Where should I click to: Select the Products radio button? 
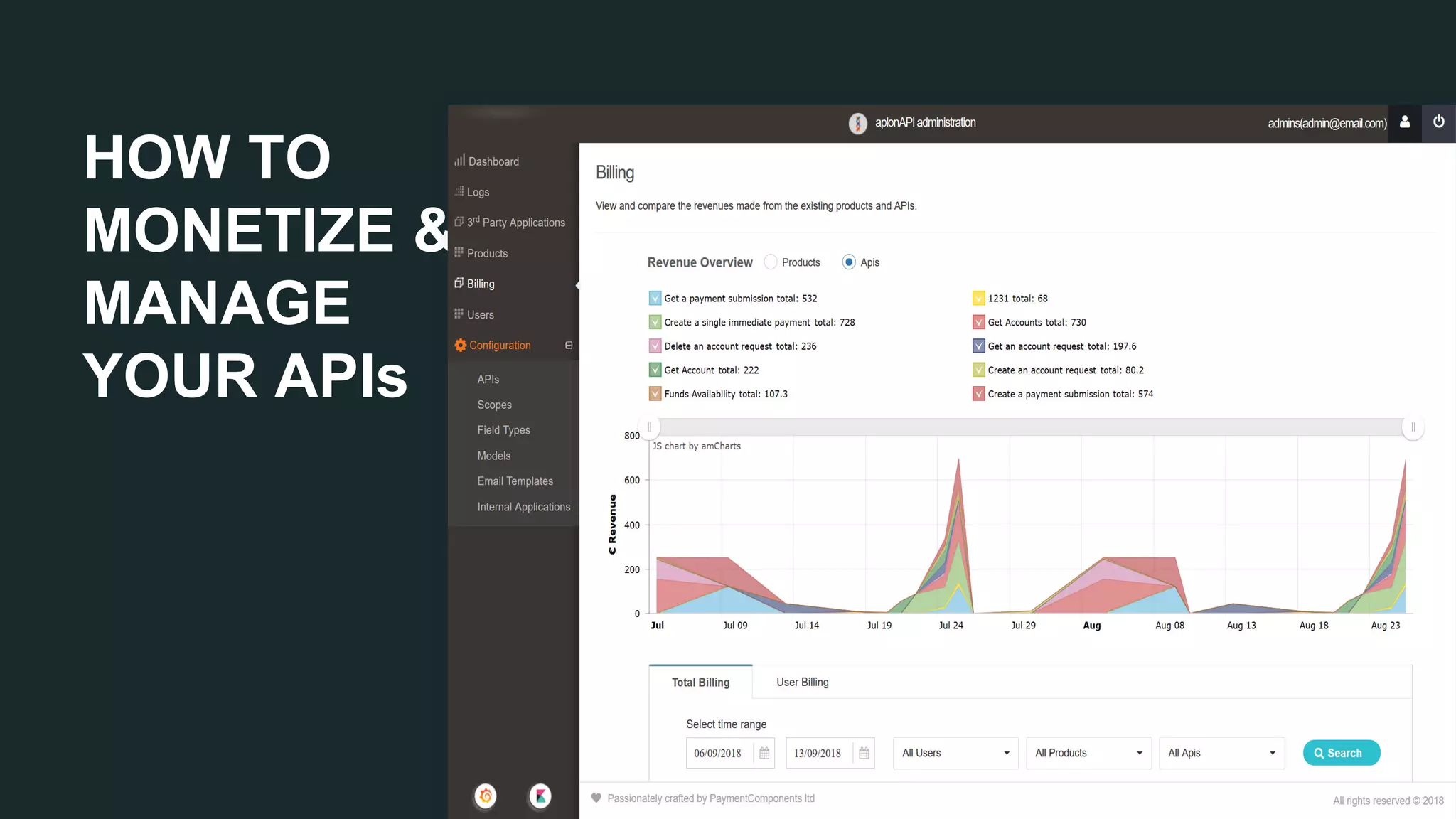771,262
